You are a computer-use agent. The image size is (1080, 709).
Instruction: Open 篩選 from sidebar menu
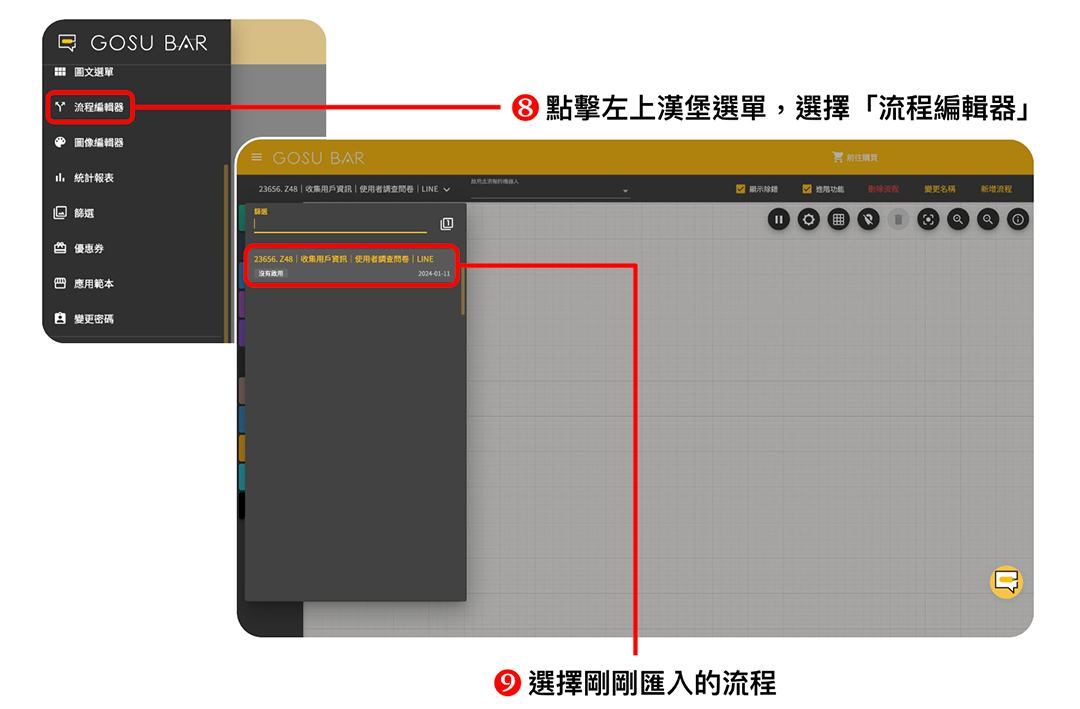tap(84, 213)
